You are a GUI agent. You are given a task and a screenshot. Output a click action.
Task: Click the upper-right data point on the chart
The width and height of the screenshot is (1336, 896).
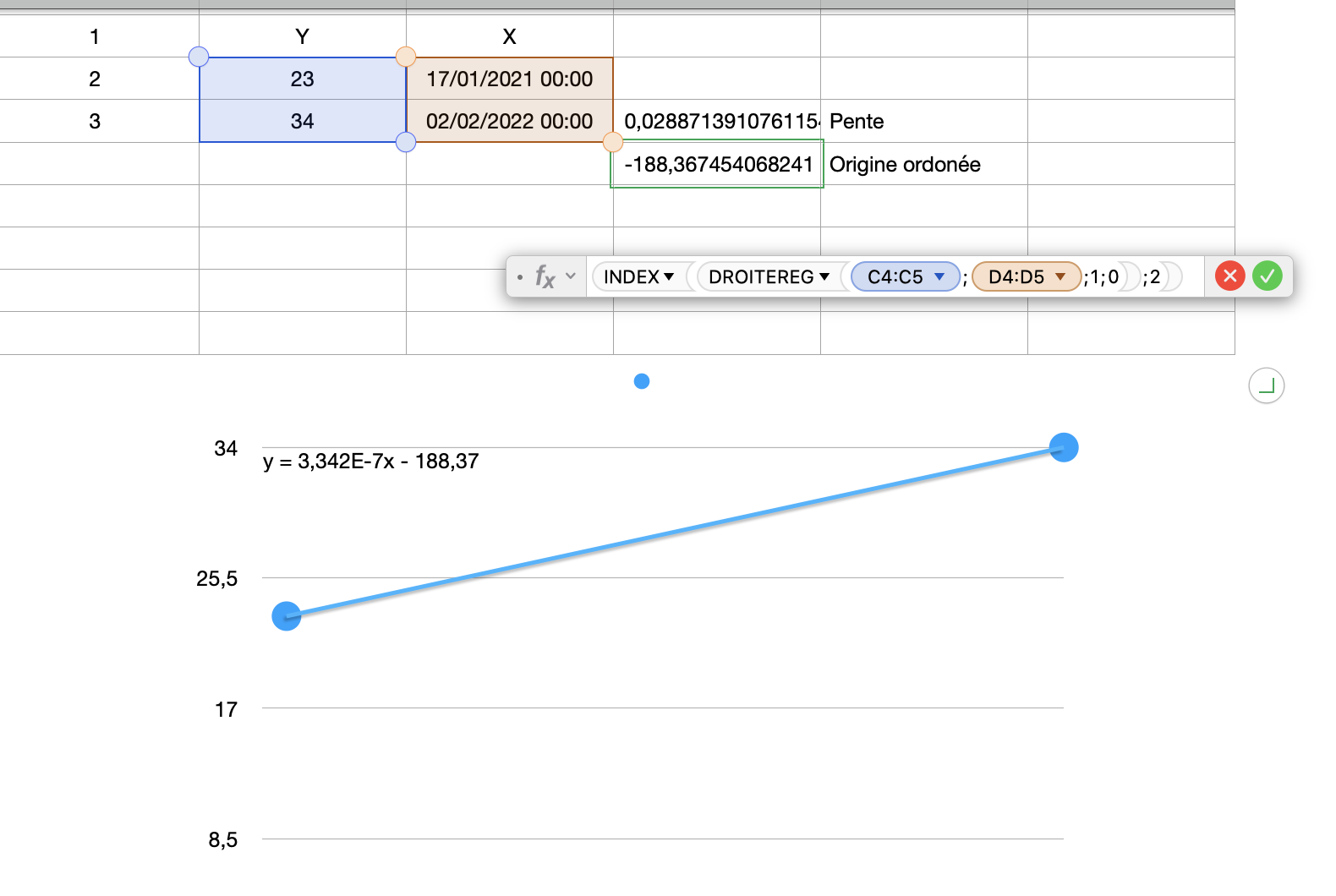click(x=1063, y=447)
